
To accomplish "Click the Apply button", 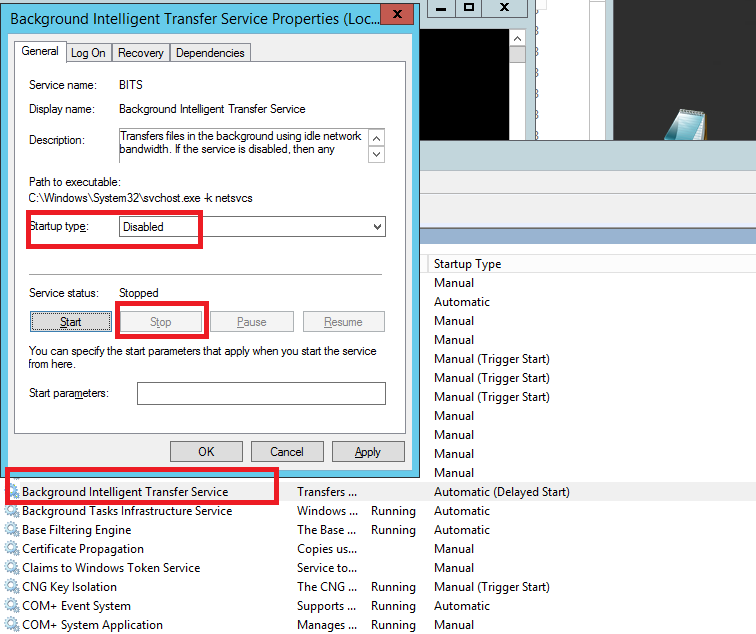I will [x=368, y=452].
